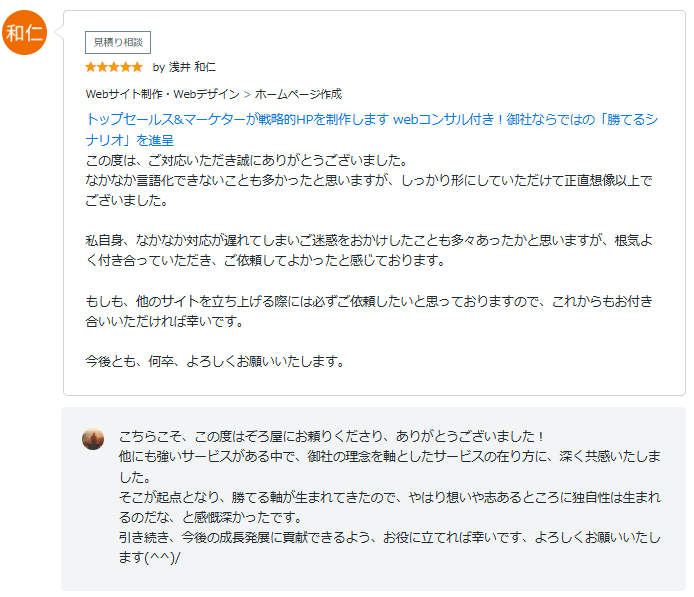
Task: Open reviewer 浅井 和仁's profile name
Action: pos(191,67)
